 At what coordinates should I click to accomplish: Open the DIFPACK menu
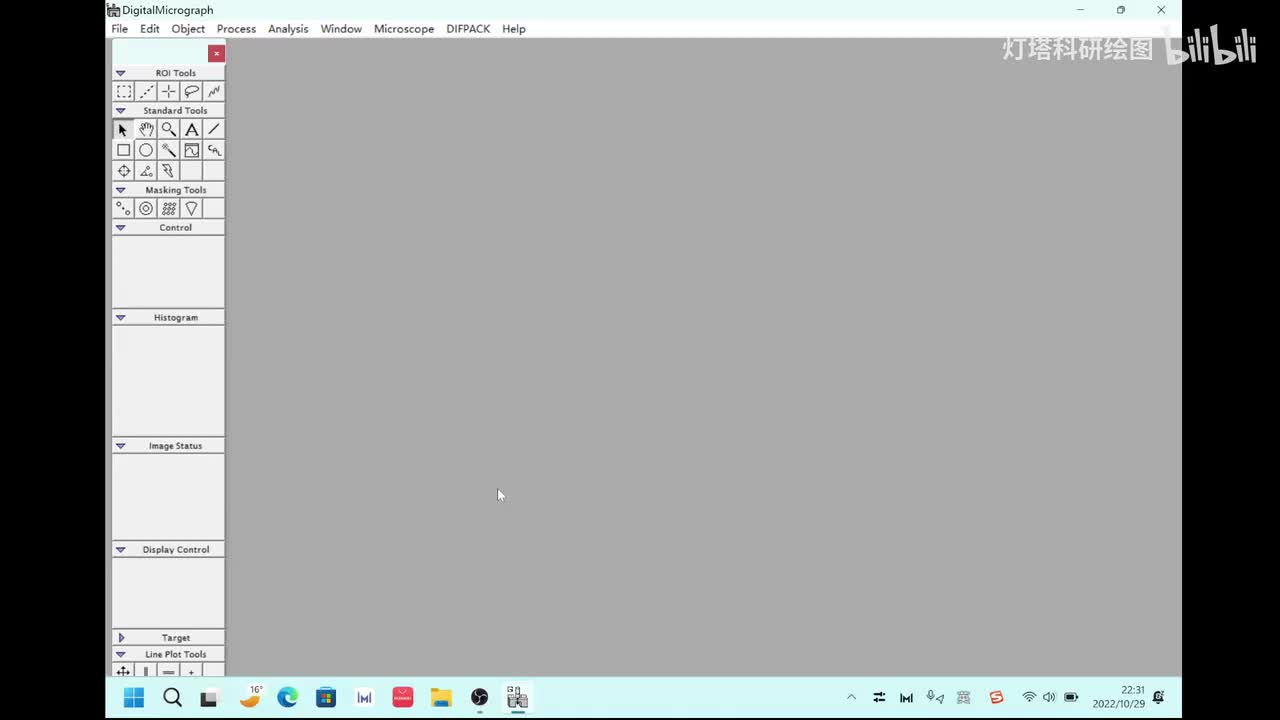click(468, 29)
